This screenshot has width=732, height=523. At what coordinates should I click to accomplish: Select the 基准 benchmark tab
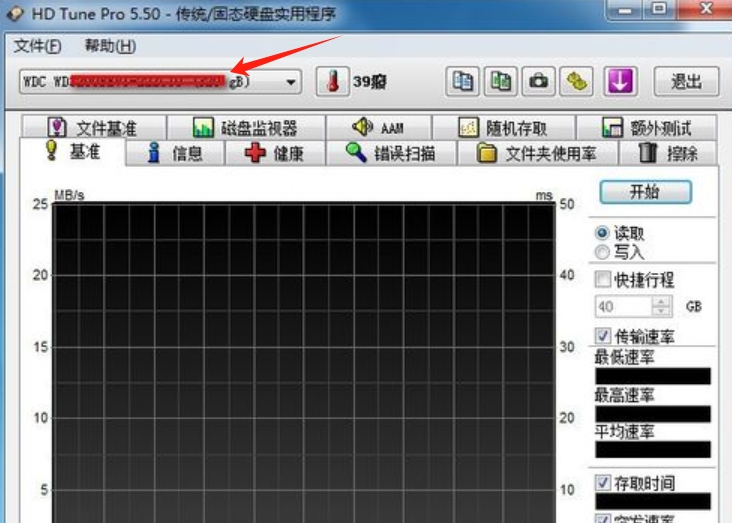pyautogui.click(x=73, y=151)
